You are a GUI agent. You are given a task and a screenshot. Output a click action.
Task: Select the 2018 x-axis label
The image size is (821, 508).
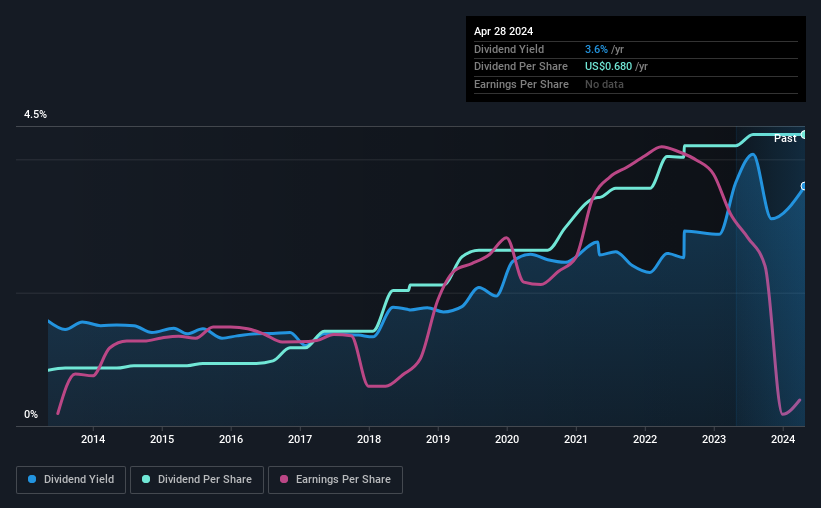click(x=369, y=439)
